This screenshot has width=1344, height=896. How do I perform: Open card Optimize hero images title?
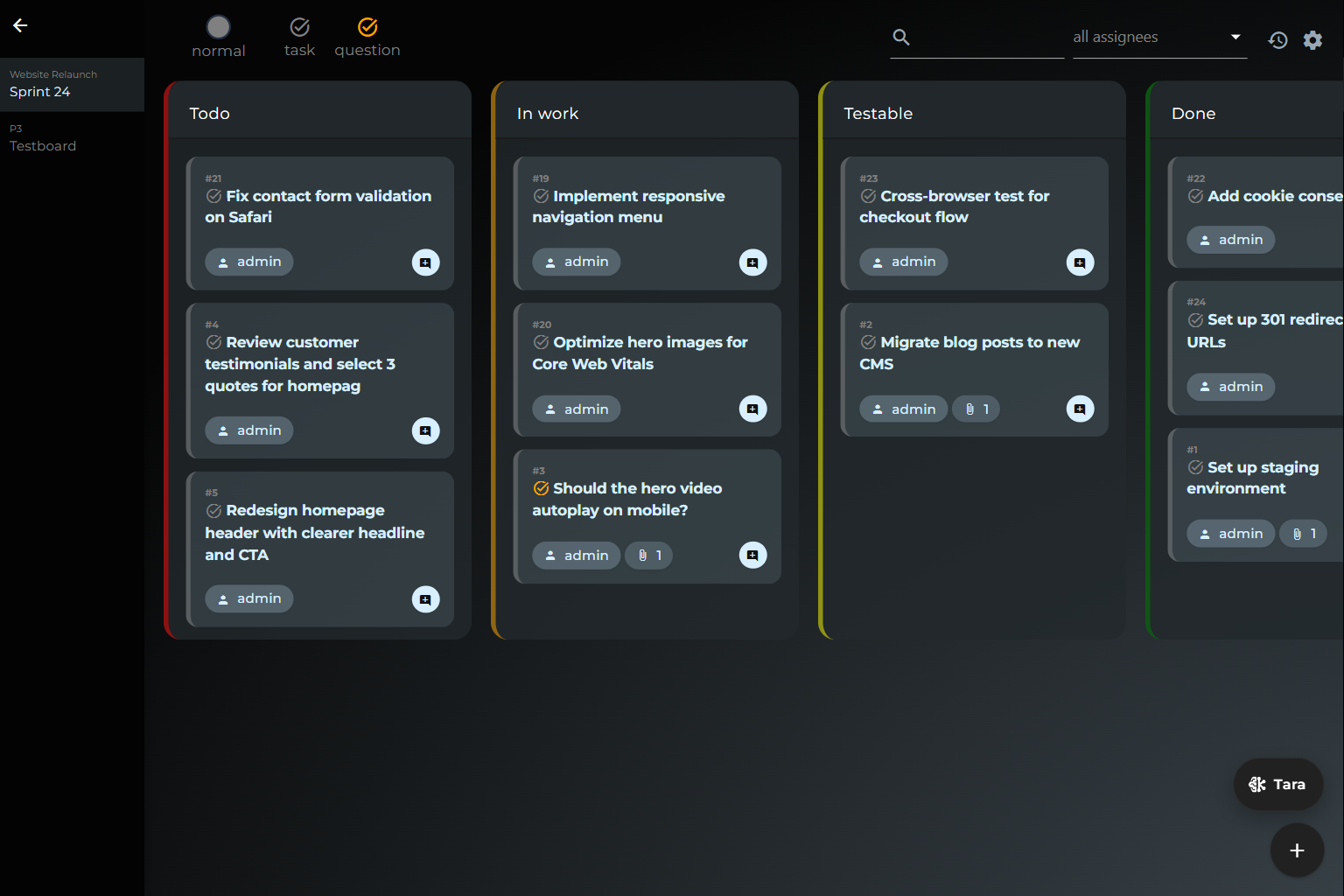[640, 353]
